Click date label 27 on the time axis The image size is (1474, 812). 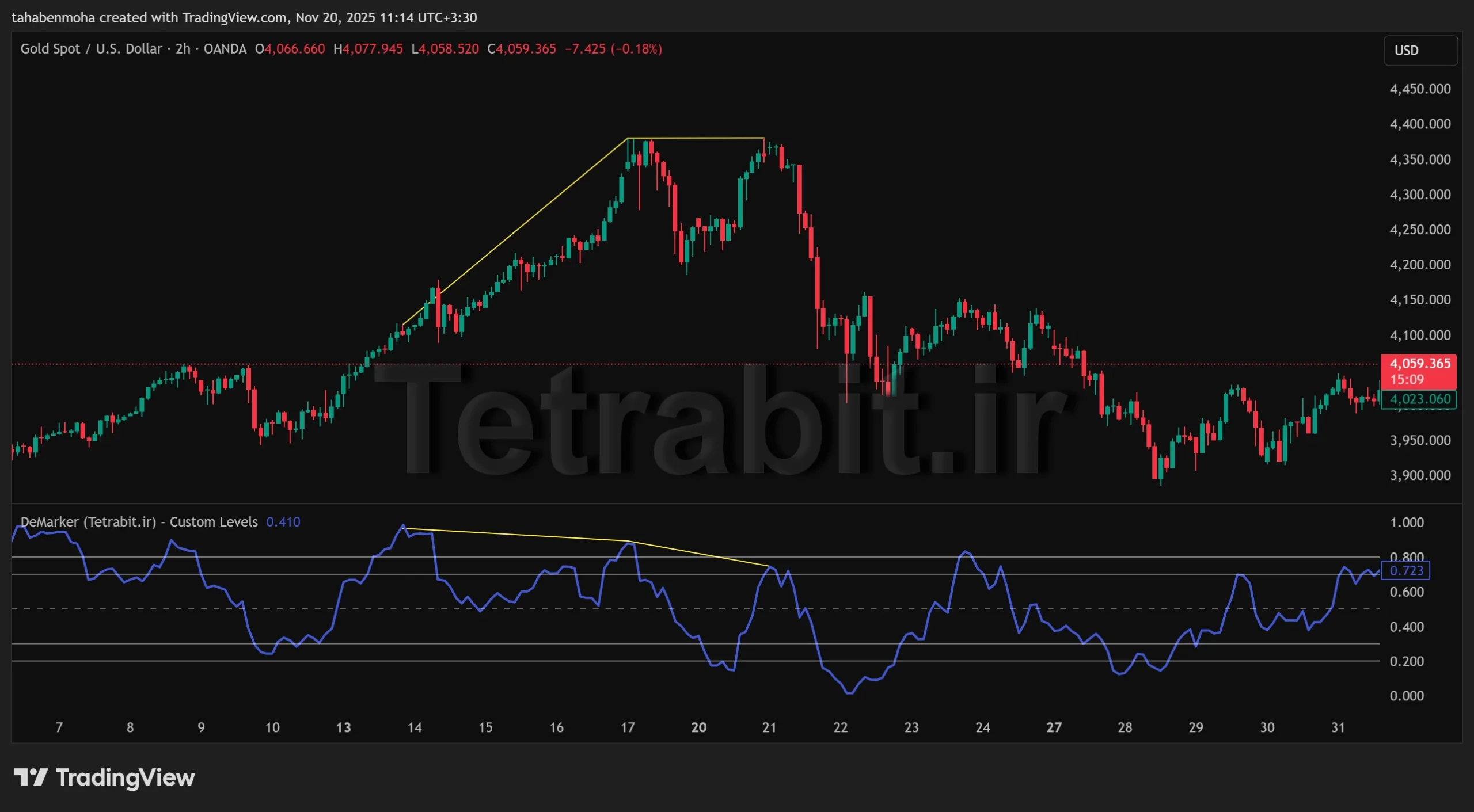(x=1054, y=727)
